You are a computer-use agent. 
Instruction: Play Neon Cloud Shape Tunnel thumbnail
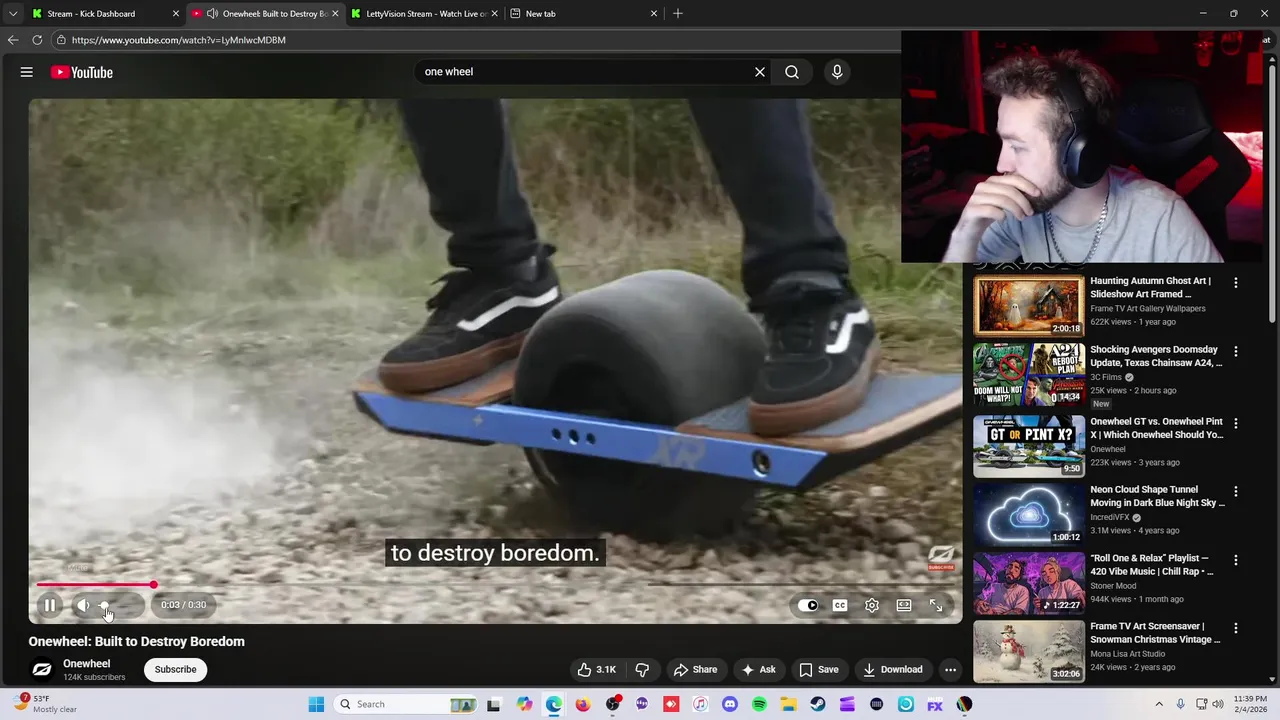click(1029, 514)
